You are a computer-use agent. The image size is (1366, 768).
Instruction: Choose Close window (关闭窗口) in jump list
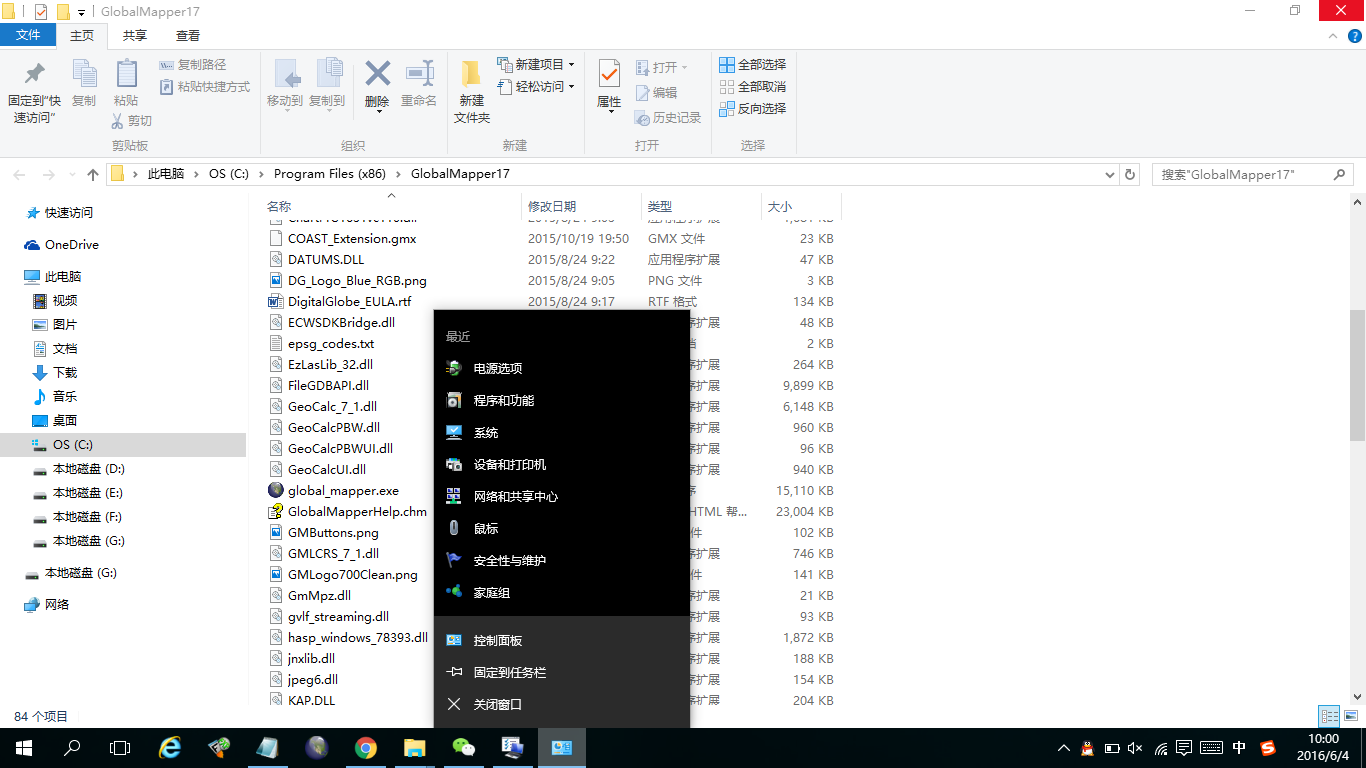point(562,704)
